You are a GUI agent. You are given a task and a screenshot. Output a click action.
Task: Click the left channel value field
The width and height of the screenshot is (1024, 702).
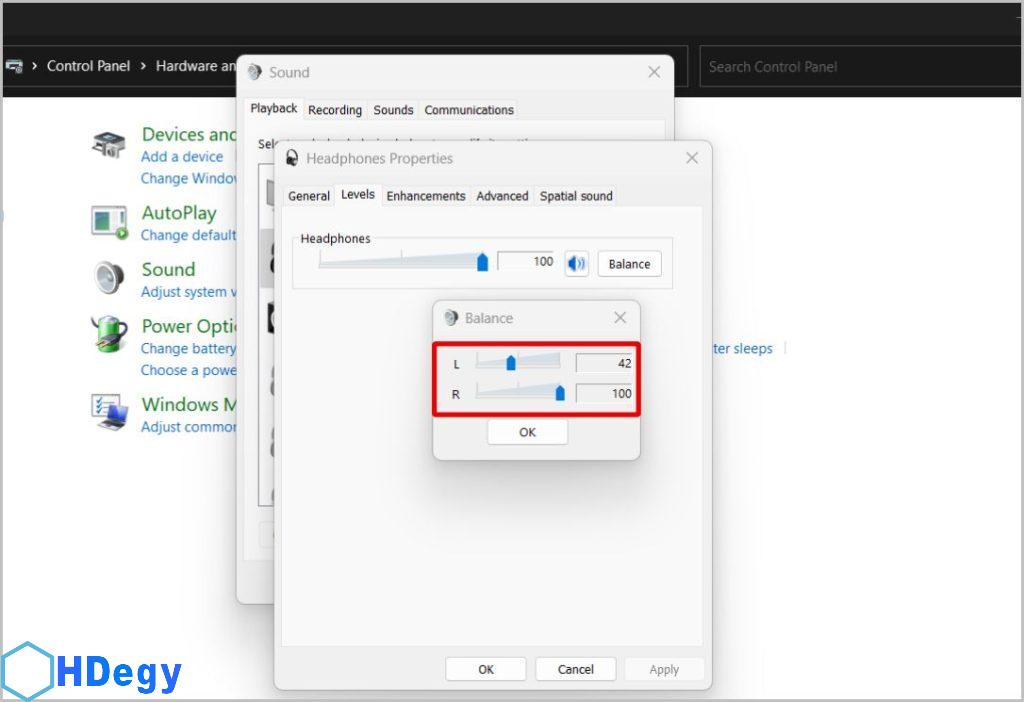pyautogui.click(x=605, y=364)
